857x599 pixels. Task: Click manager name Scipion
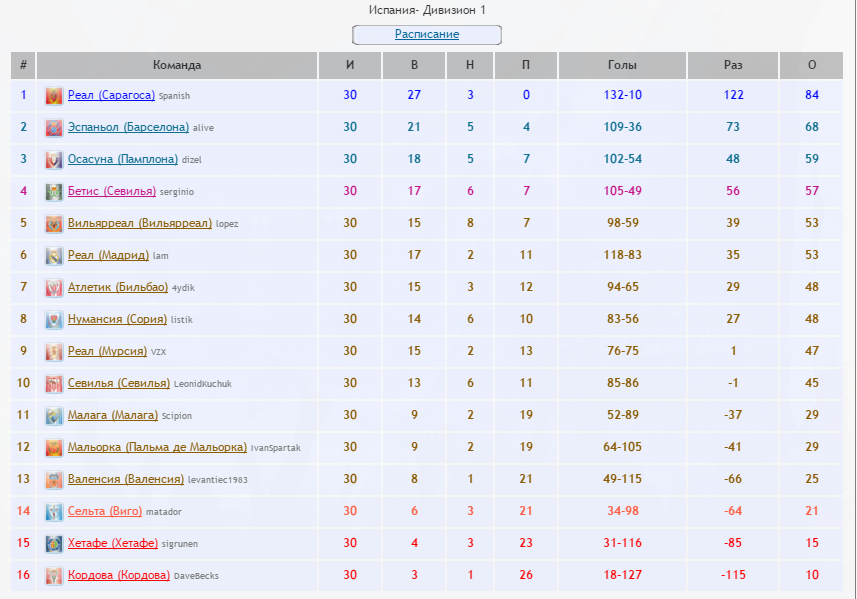[x=177, y=416]
